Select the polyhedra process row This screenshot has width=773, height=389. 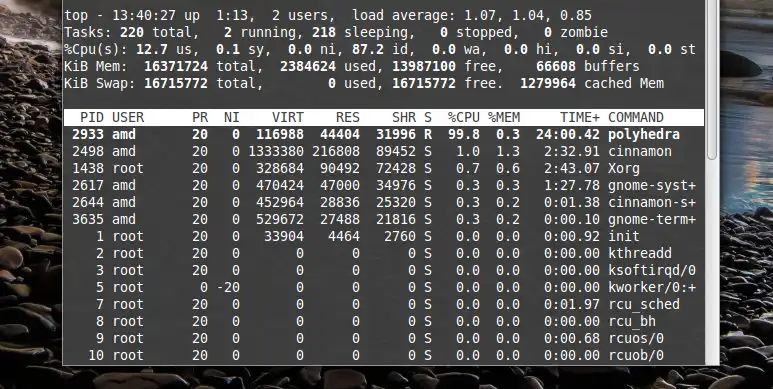click(x=384, y=134)
